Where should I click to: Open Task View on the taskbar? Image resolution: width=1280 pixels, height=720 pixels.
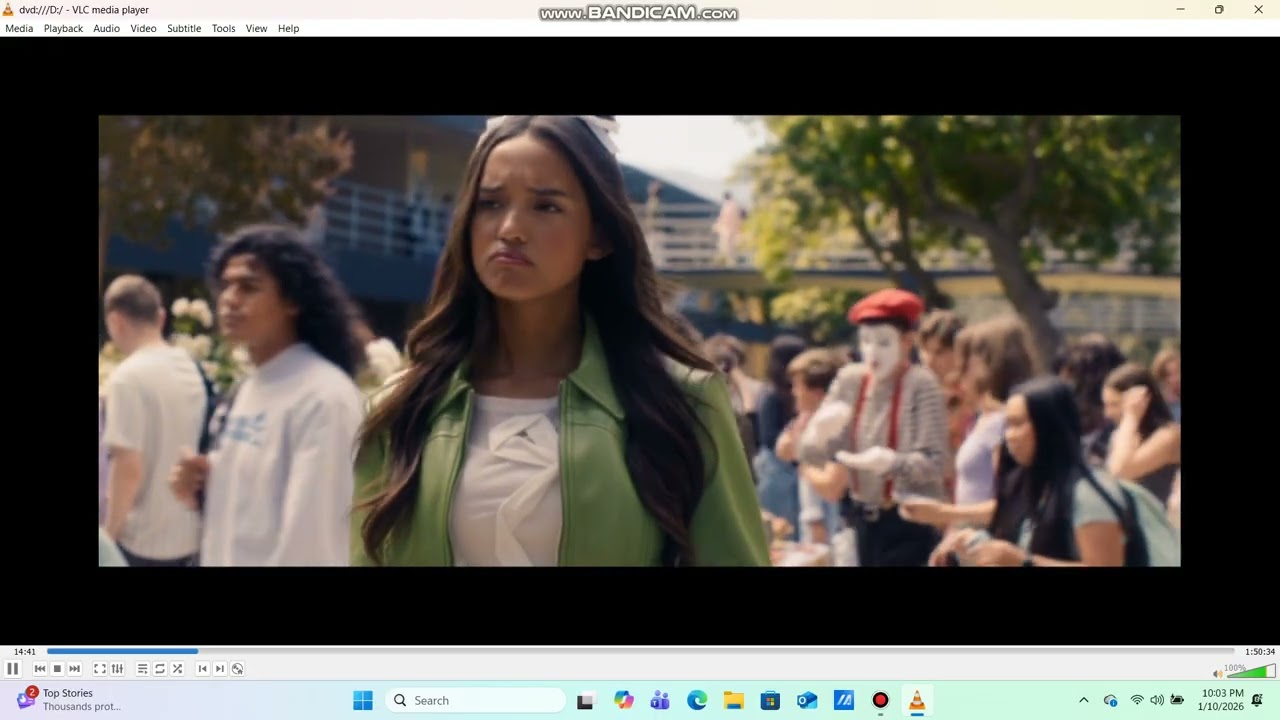[x=585, y=700]
